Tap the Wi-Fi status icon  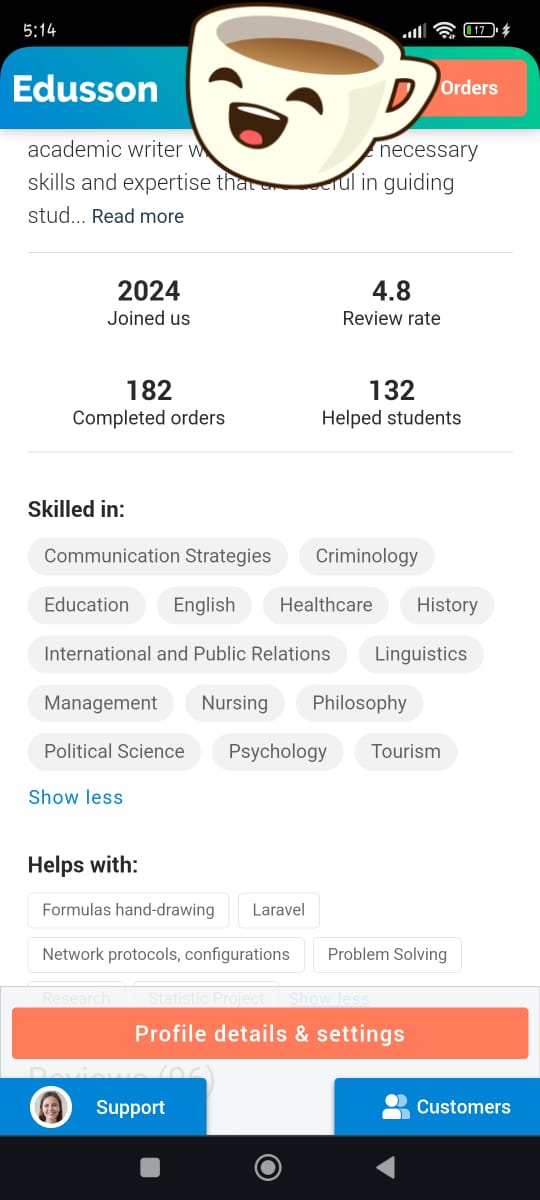click(x=446, y=31)
